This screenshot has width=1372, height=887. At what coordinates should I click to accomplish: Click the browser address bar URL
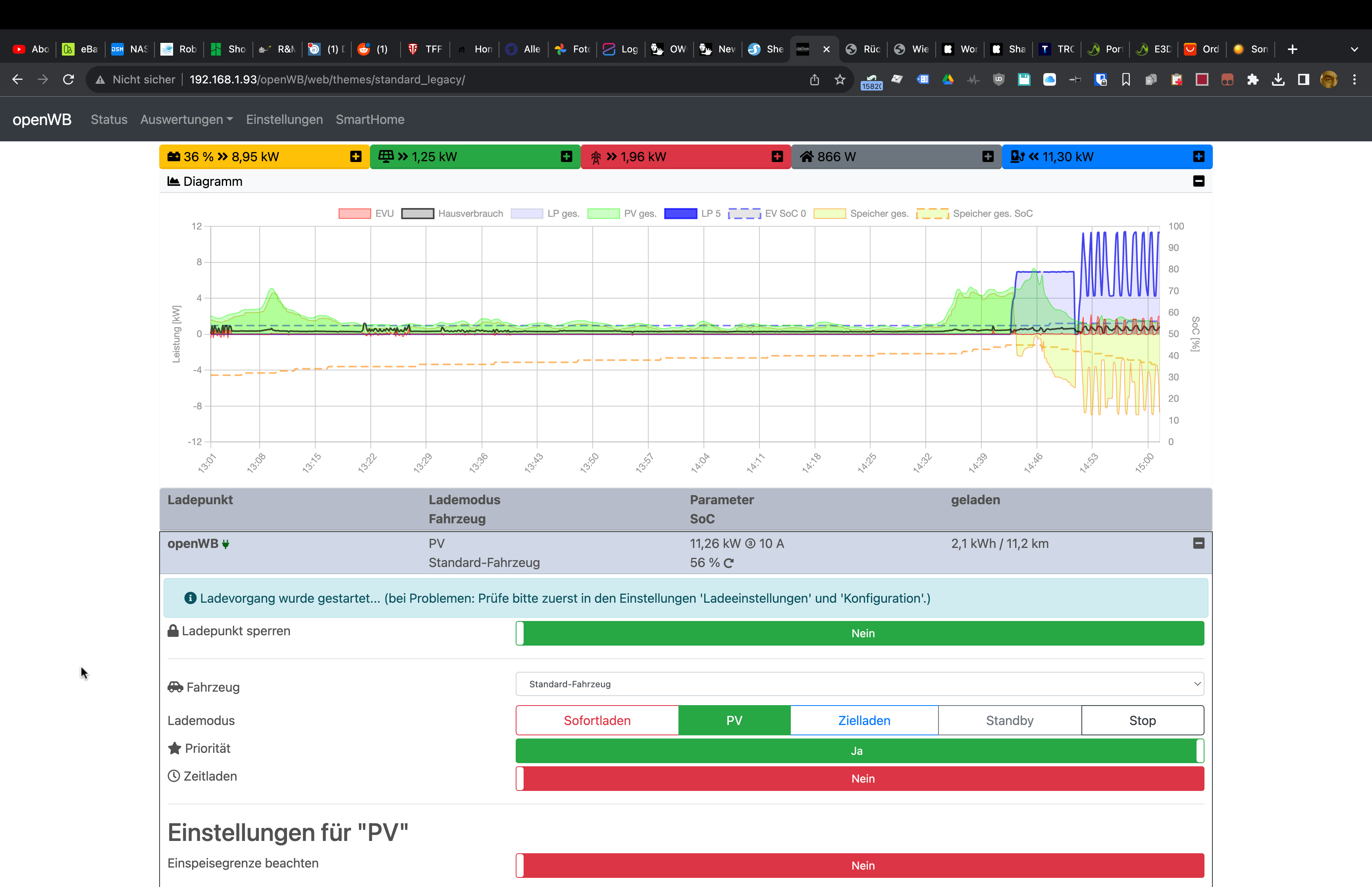point(327,79)
